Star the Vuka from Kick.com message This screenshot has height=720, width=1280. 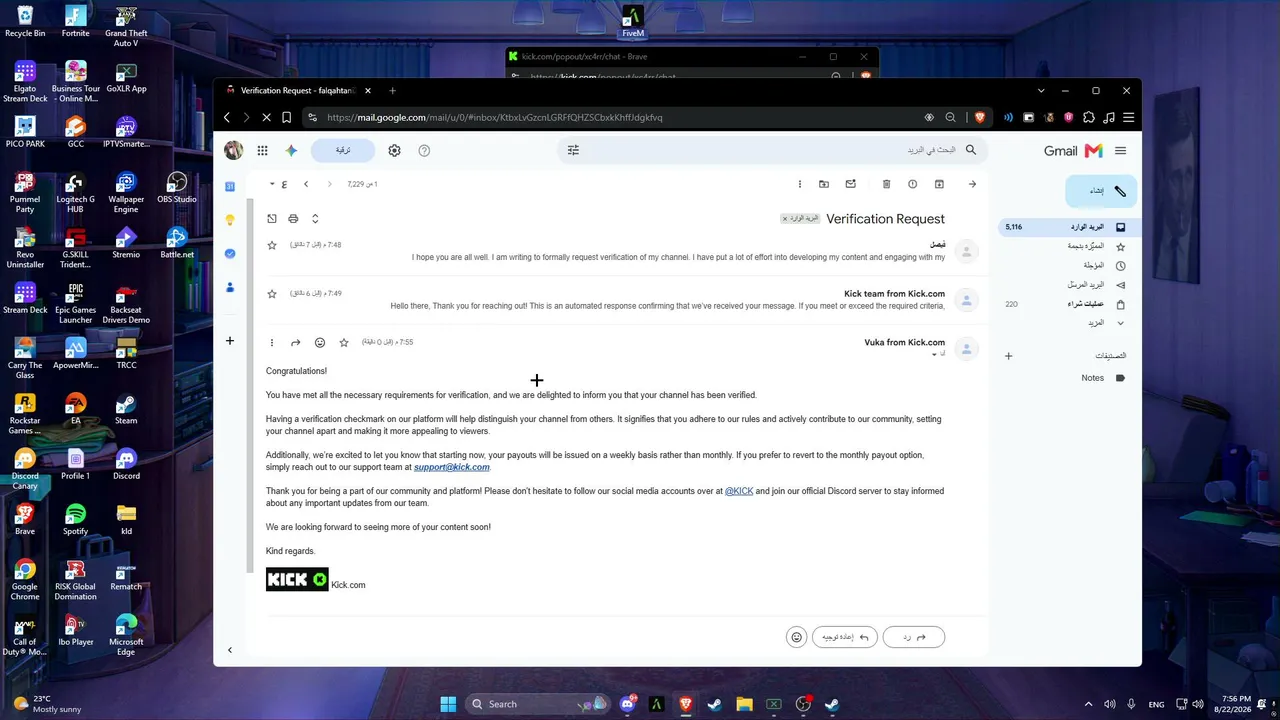pos(344,342)
